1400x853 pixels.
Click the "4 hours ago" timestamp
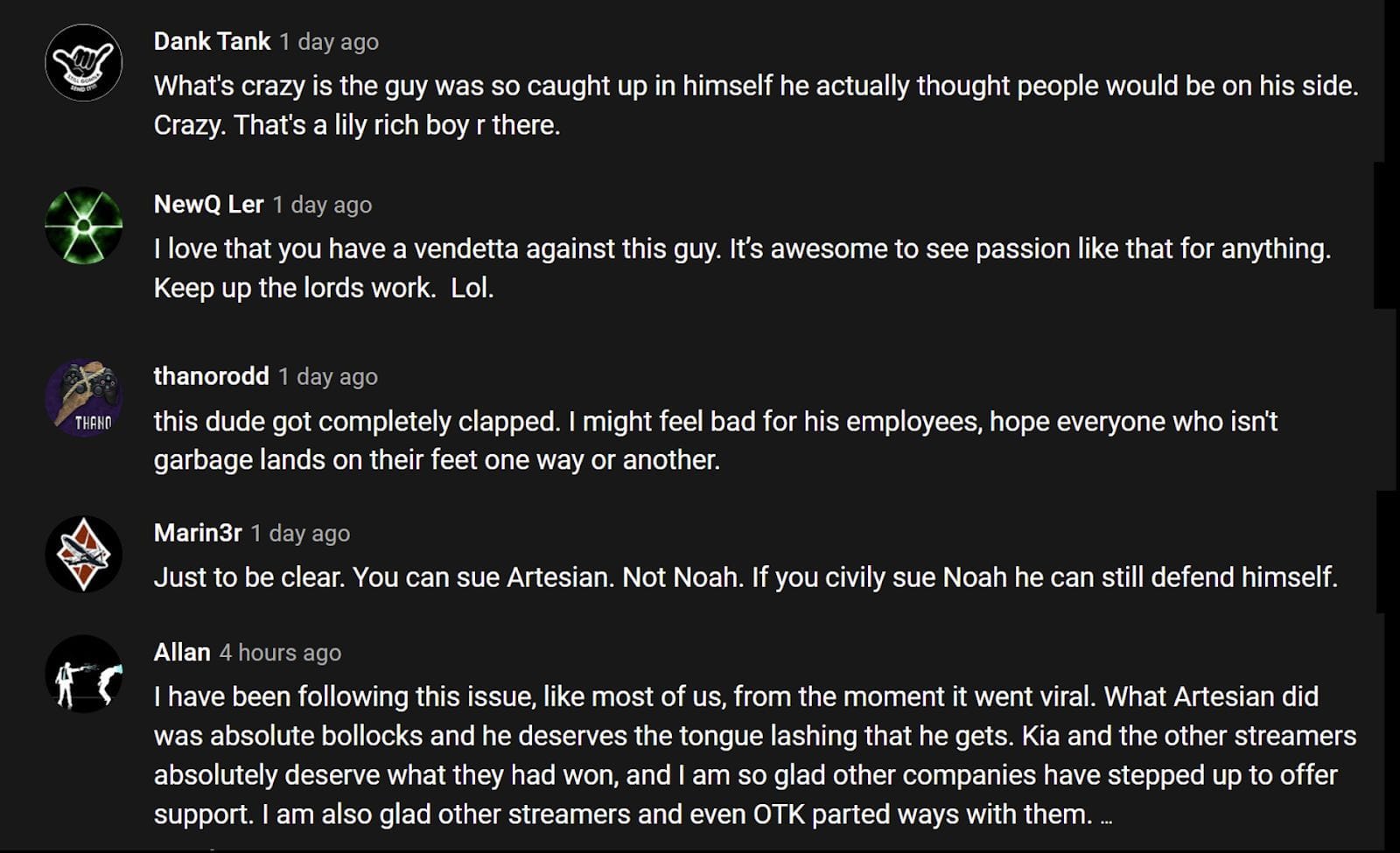280,653
